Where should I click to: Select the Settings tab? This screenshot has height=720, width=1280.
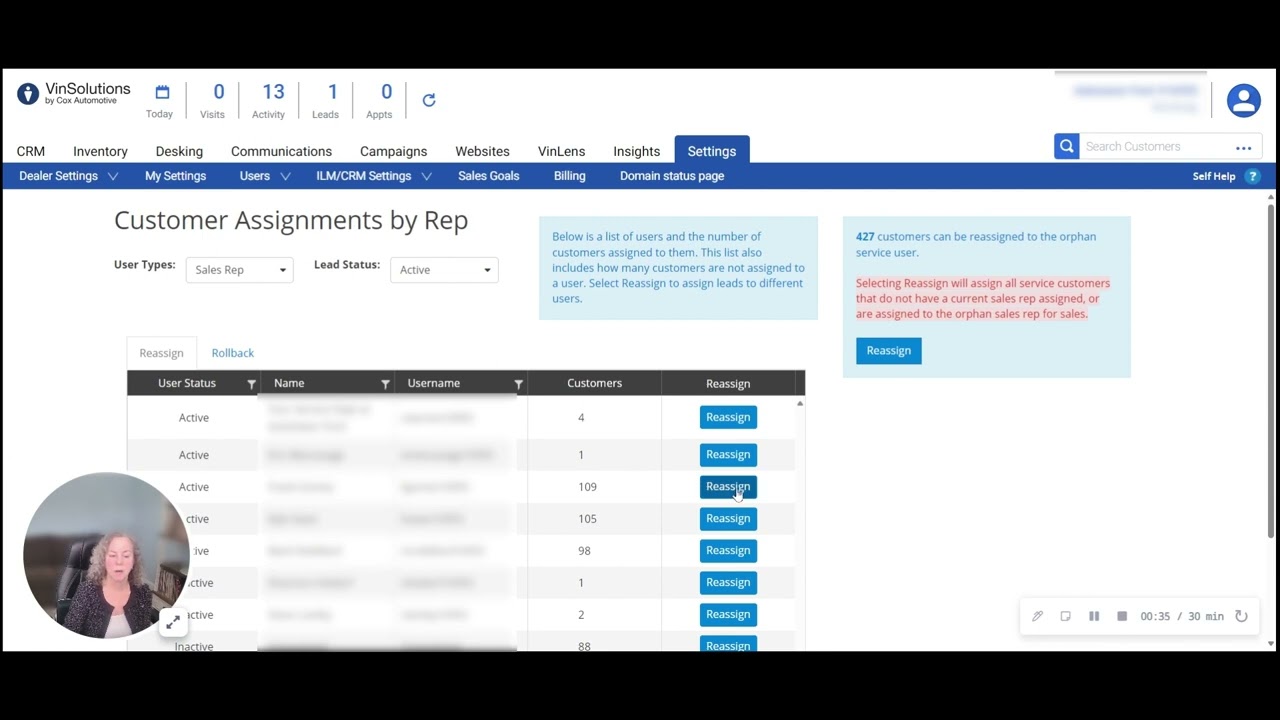(x=712, y=150)
